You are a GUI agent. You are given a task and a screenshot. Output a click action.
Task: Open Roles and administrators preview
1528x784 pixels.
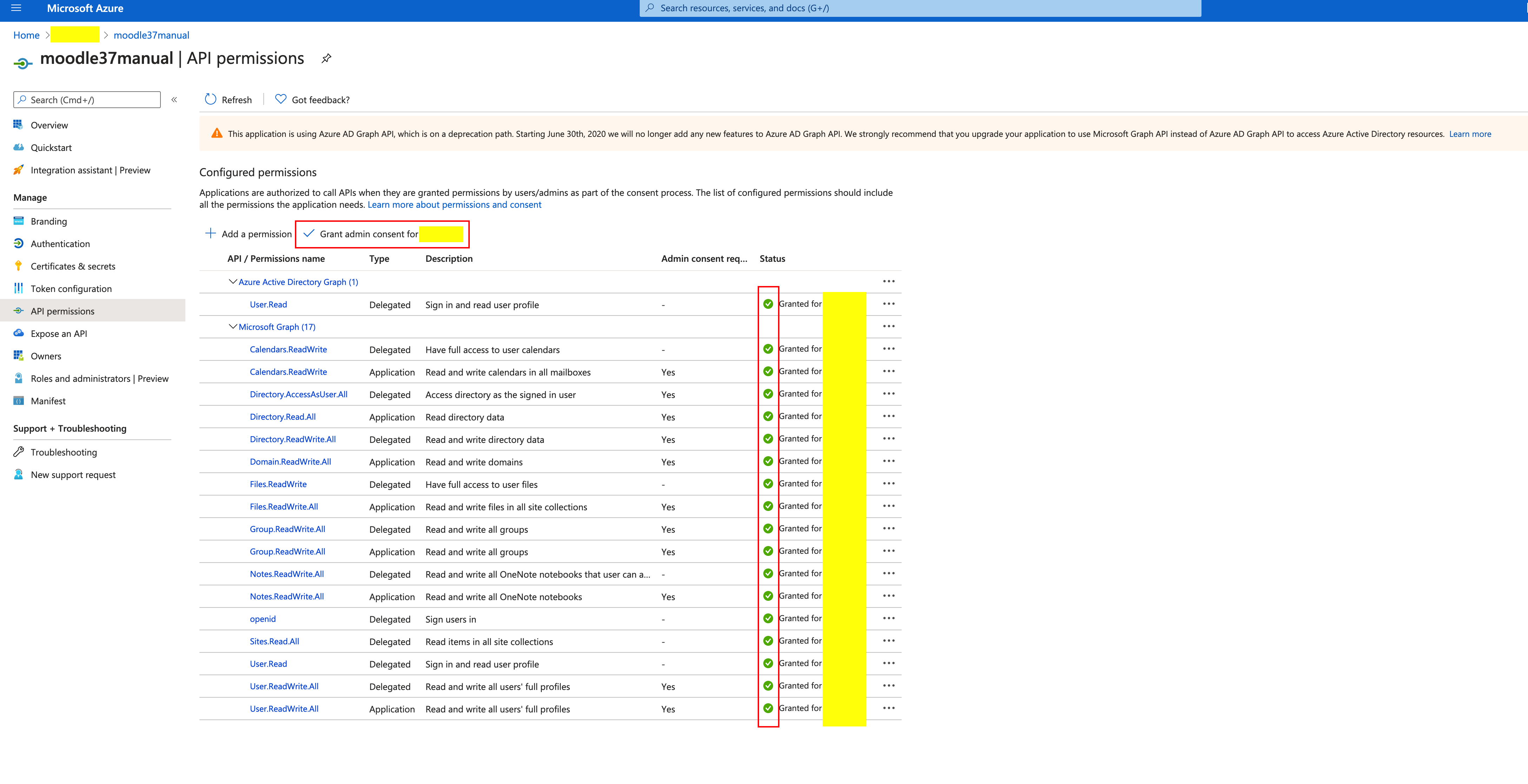[x=100, y=378]
